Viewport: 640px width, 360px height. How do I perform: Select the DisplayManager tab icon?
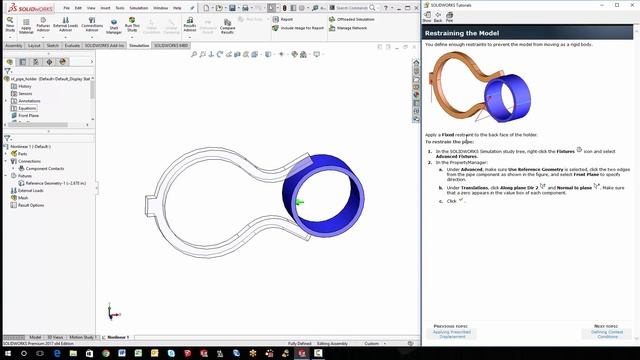[62, 62]
